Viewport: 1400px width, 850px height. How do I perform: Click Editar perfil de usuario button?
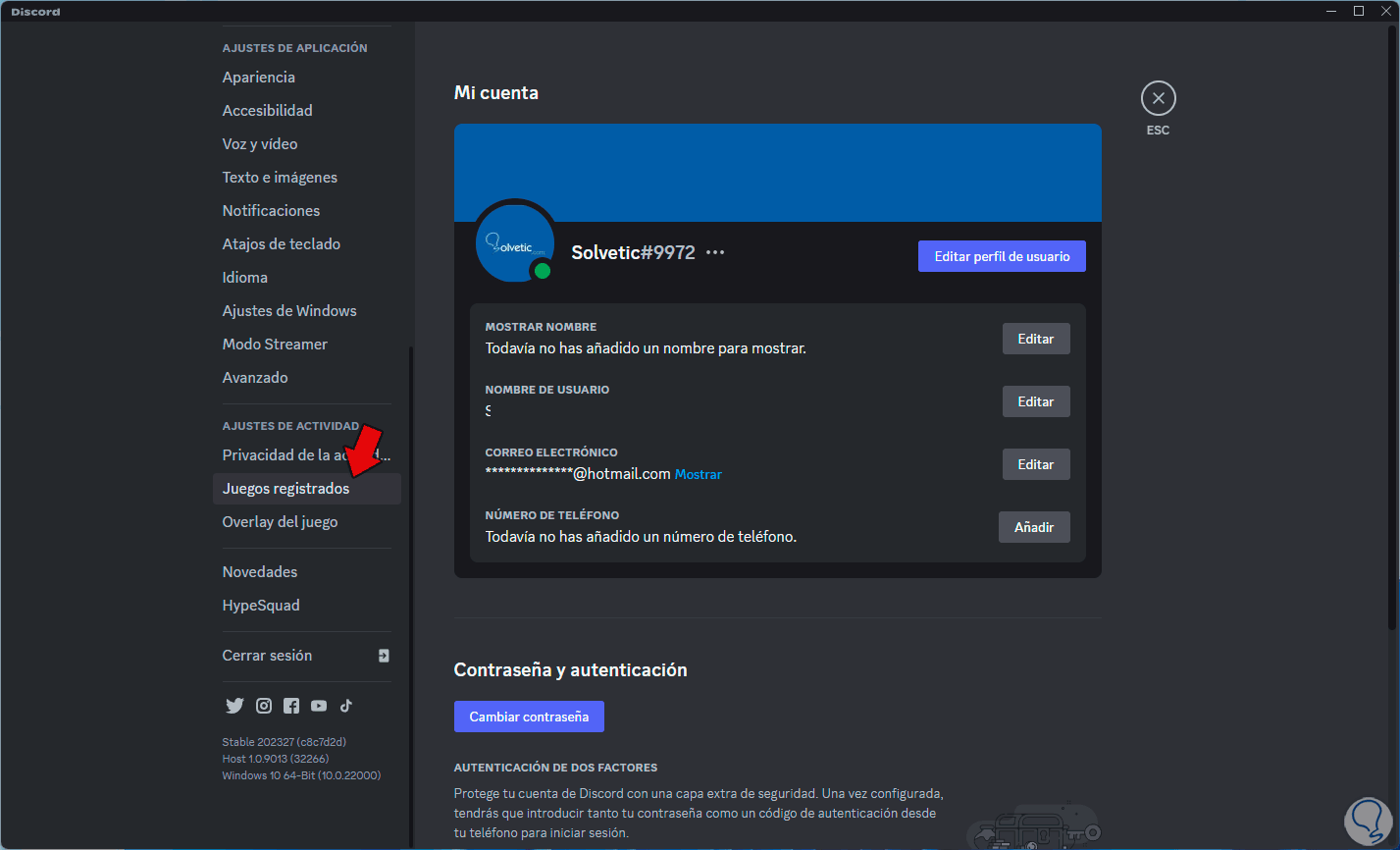coord(1002,256)
